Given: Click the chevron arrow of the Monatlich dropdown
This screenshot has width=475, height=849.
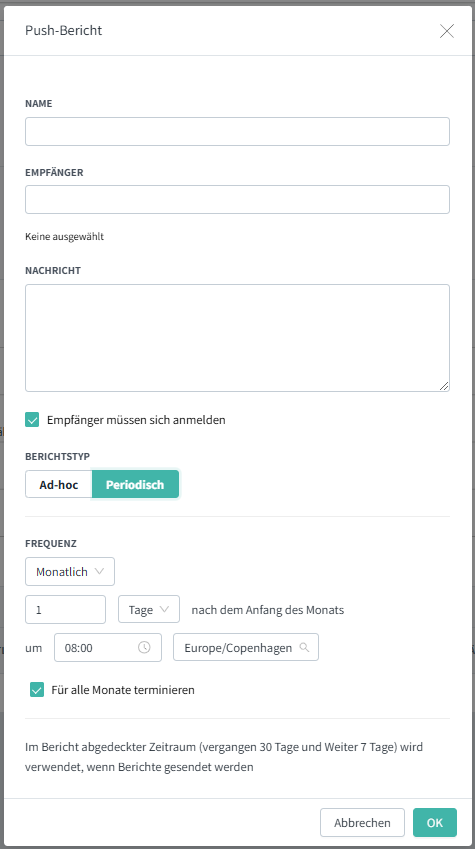Looking at the screenshot, I should click(99, 571).
